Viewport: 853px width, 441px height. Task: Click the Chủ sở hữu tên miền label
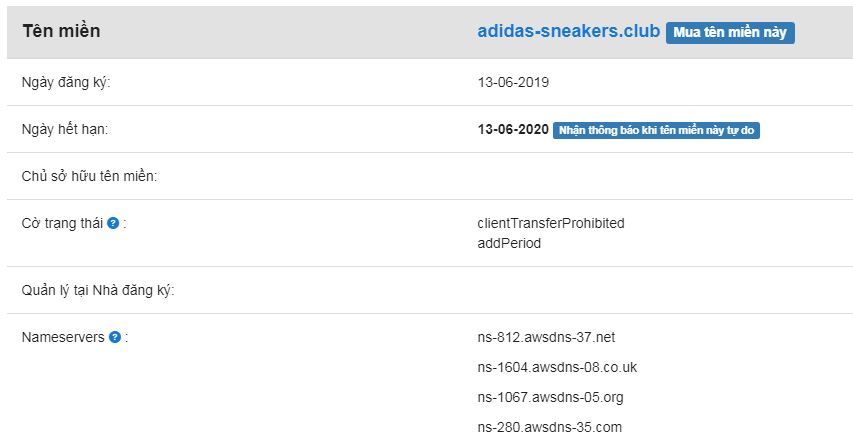(x=90, y=176)
